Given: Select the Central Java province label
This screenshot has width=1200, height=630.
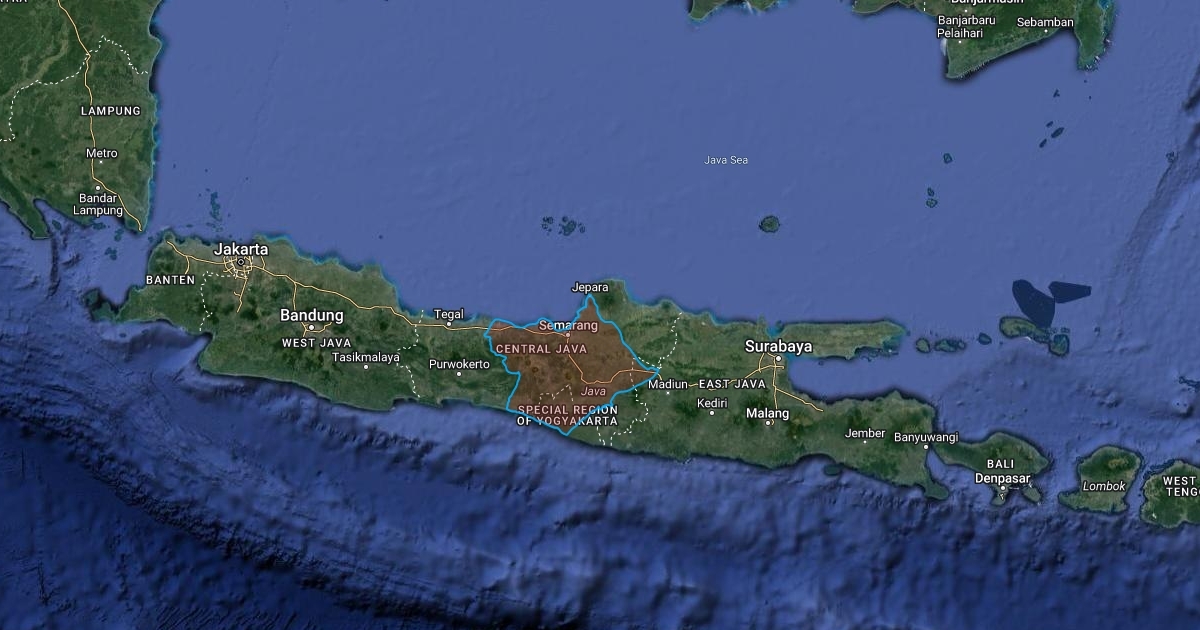Looking at the screenshot, I should 541,349.
